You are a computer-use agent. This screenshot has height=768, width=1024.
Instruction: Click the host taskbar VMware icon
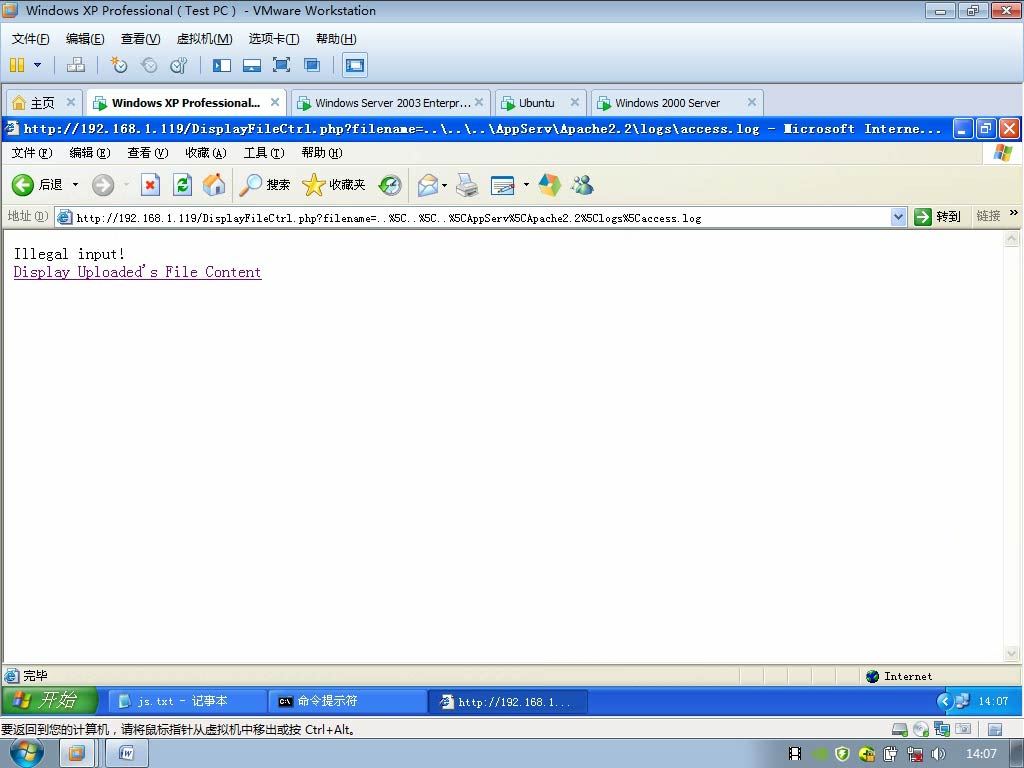(x=77, y=754)
